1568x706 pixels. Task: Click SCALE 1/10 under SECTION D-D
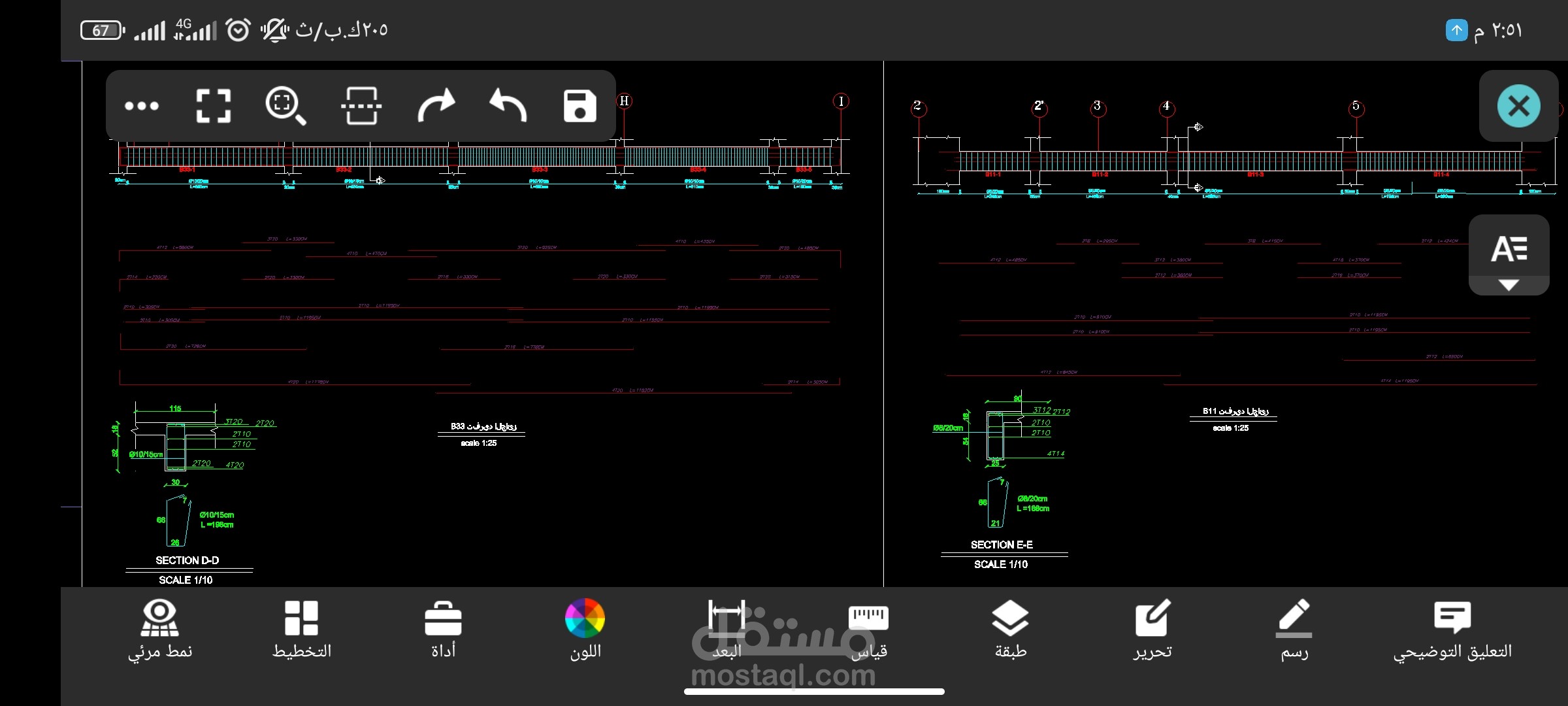[186, 580]
